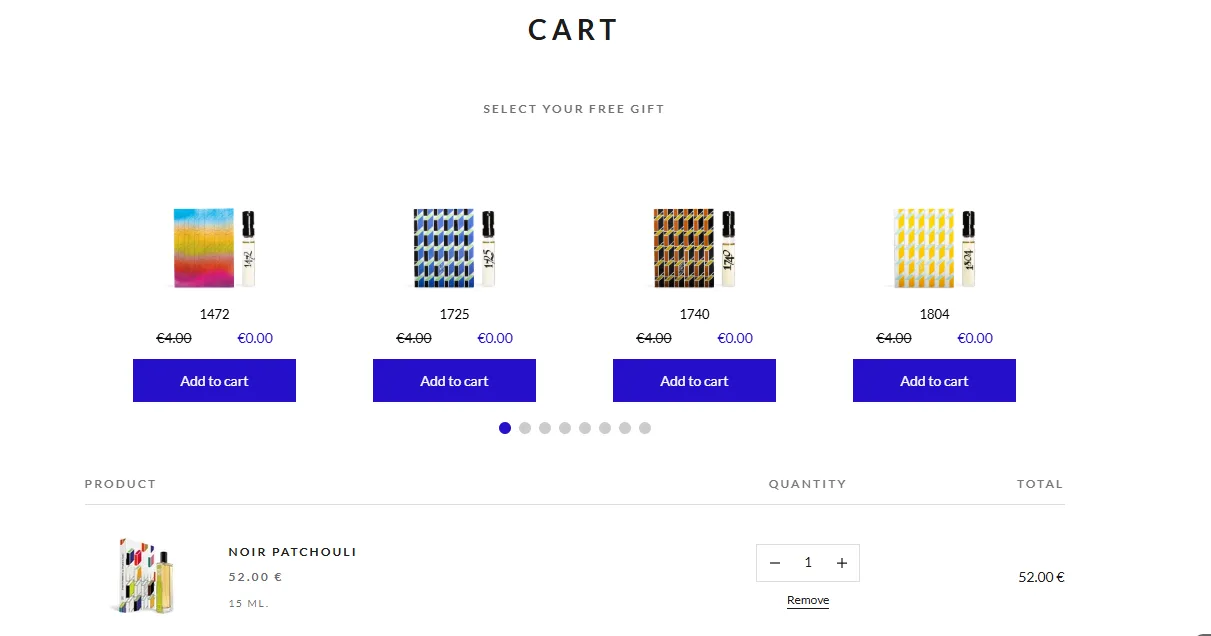Increase Noir Patchouli quantity with plus icon
This screenshot has width=1211, height=636.
[842, 563]
